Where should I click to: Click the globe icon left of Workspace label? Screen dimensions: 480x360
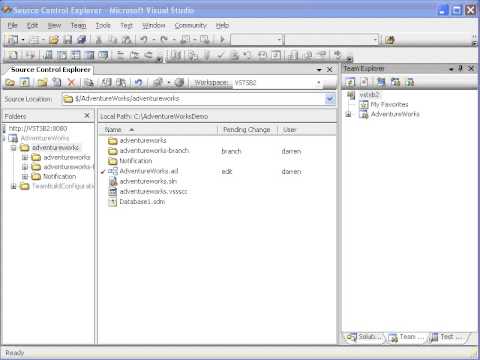click(179, 82)
